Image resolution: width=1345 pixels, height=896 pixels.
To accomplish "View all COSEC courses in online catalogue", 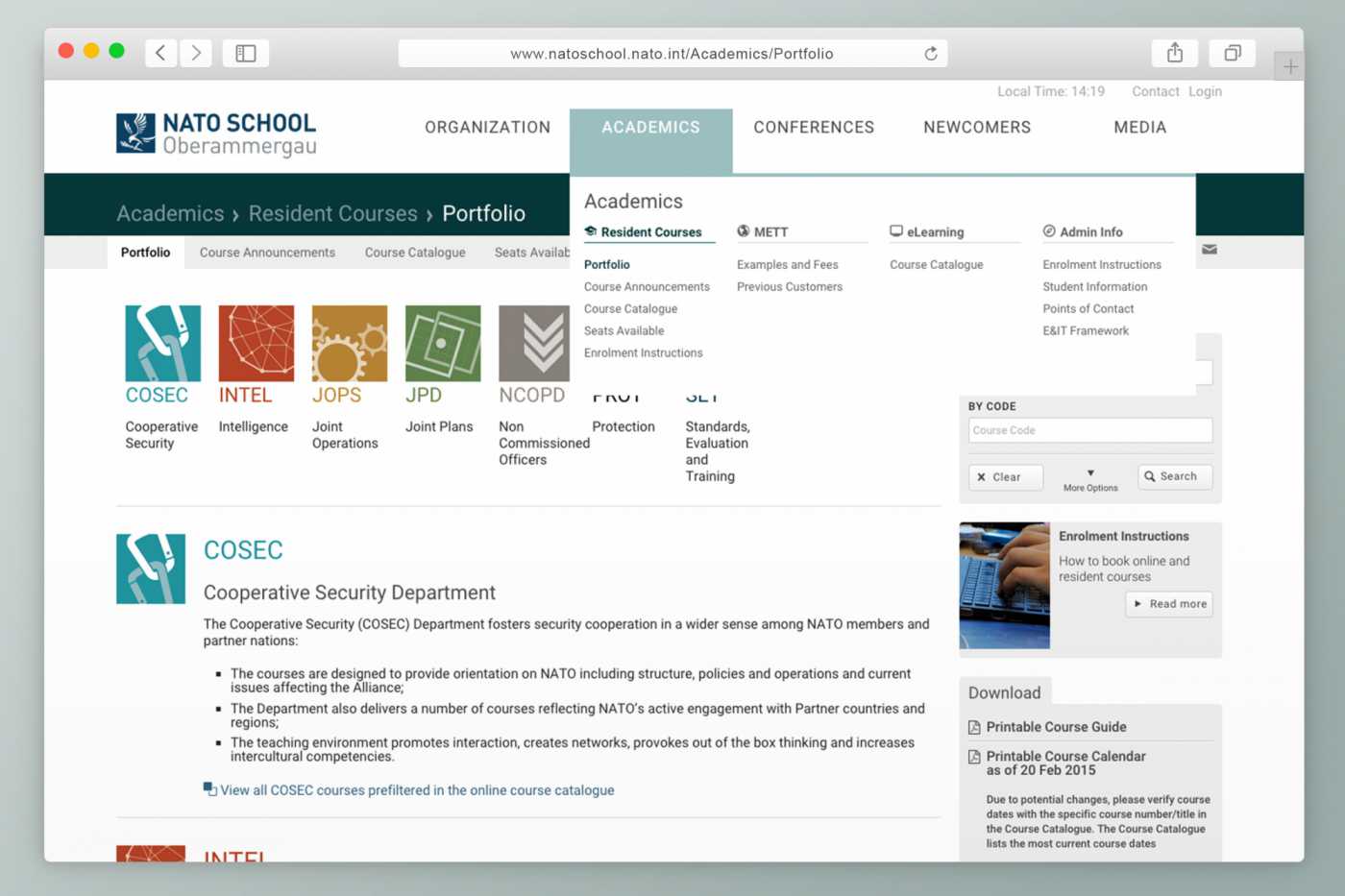I will (x=417, y=790).
